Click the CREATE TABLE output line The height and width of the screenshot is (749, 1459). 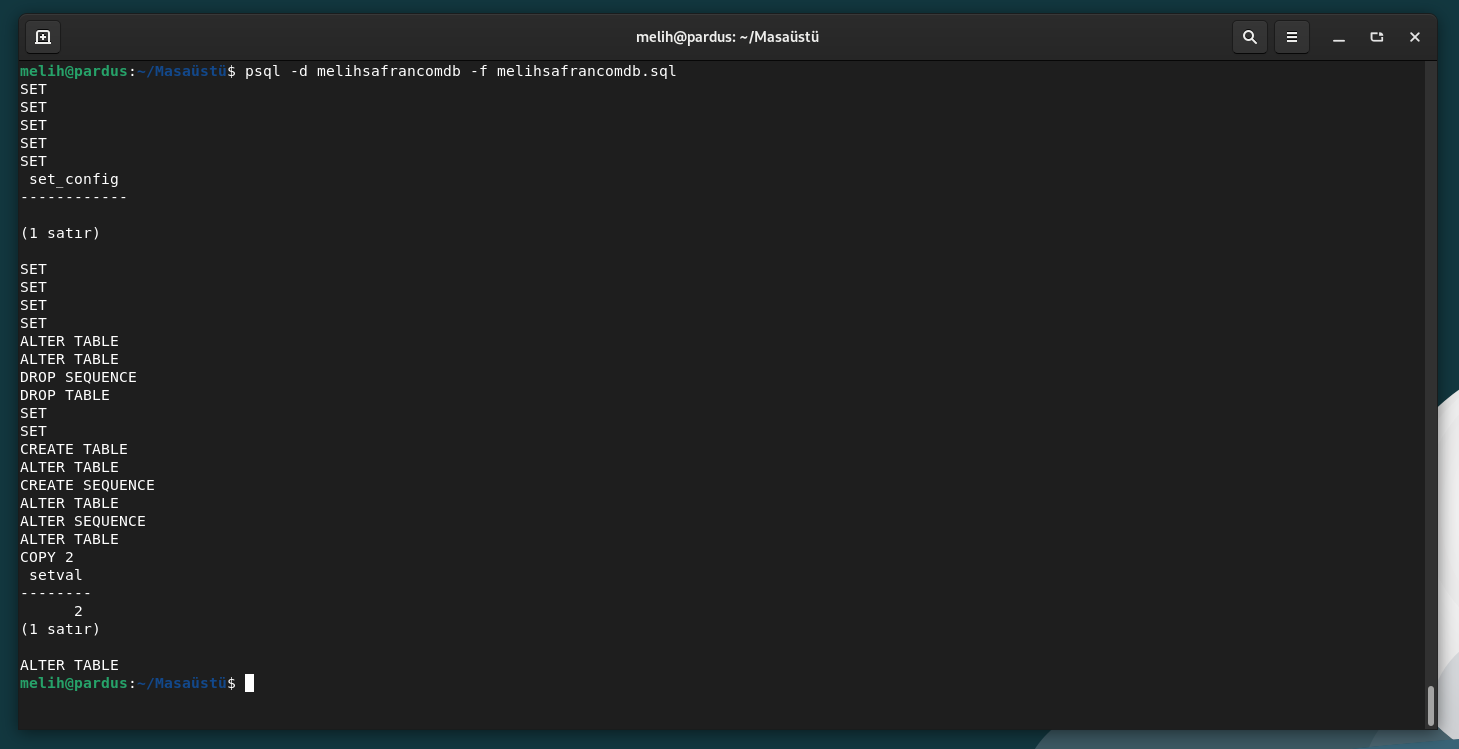tap(74, 449)
